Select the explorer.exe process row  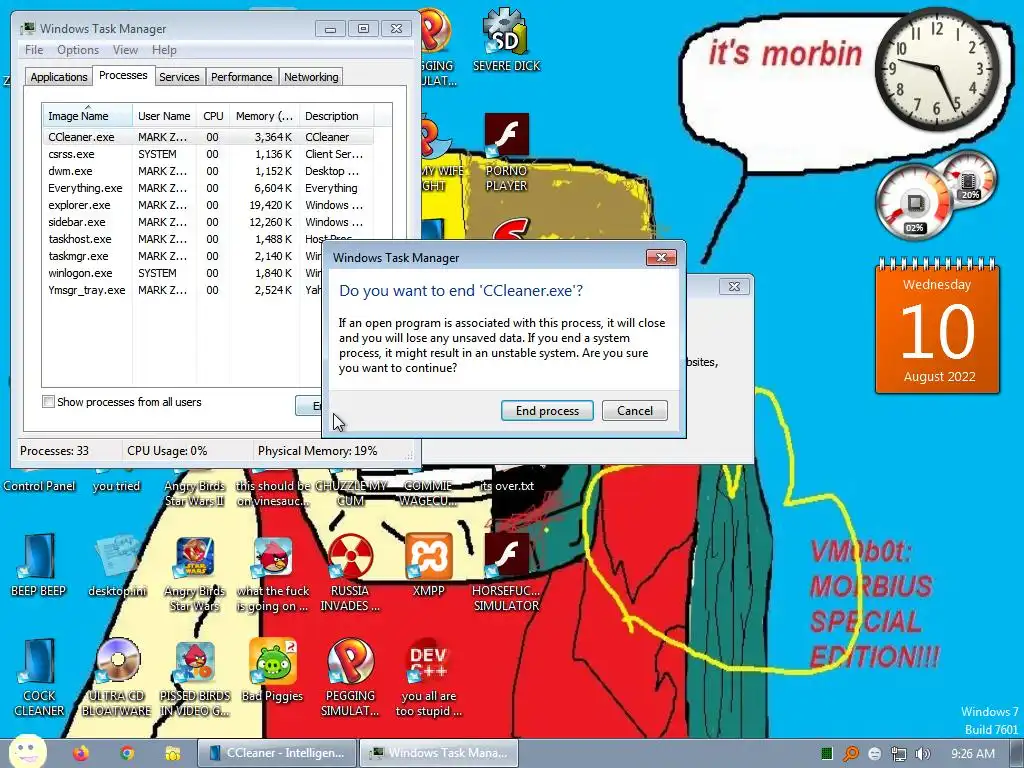[208, 205]
